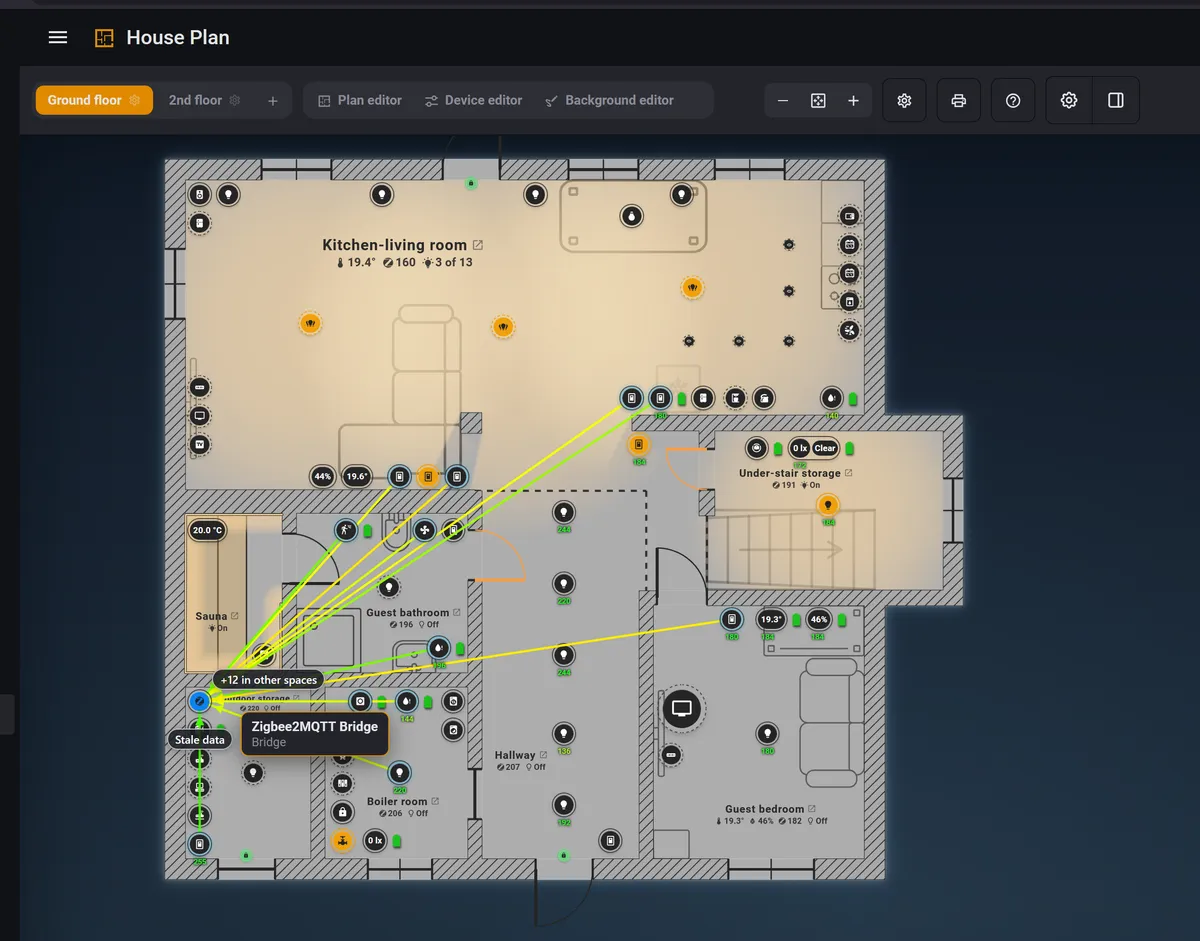Toggle the Boiler room light bulb labeled 220
Image resolution: width=1200 pixels, height=941 pixels.
coord(400,772)
